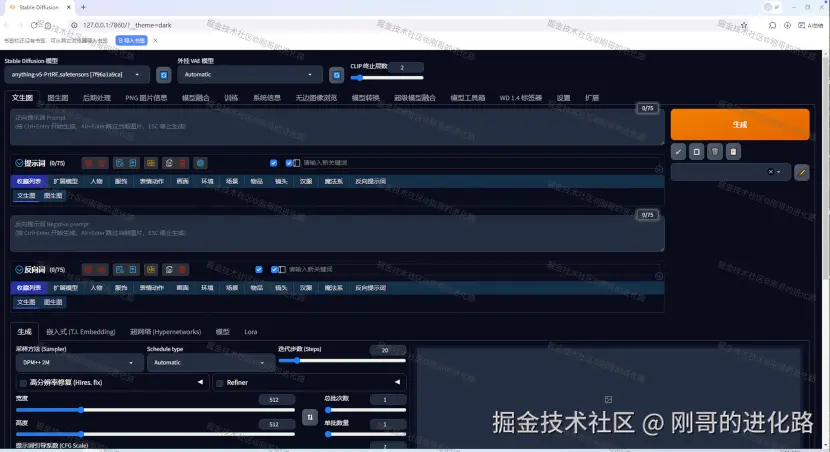The height and width of the screenshot is (452, 830).
Task: Select 魔法系 category in 提示词 panel
Action: 333,181
